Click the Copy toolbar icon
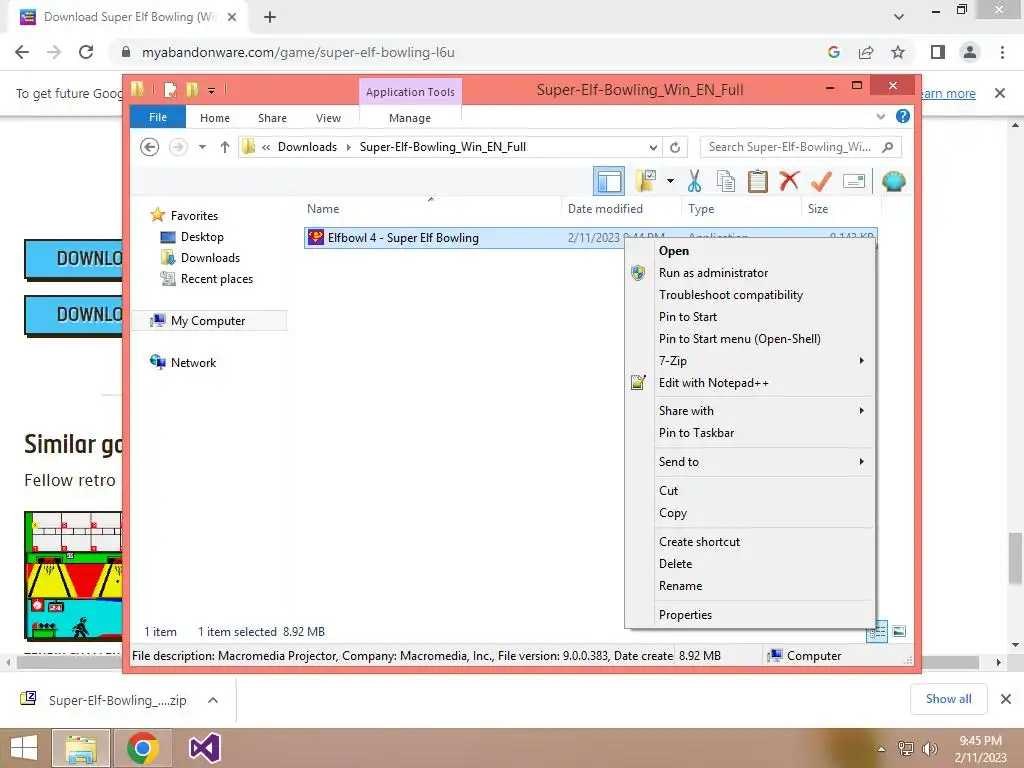 (726, 181)
